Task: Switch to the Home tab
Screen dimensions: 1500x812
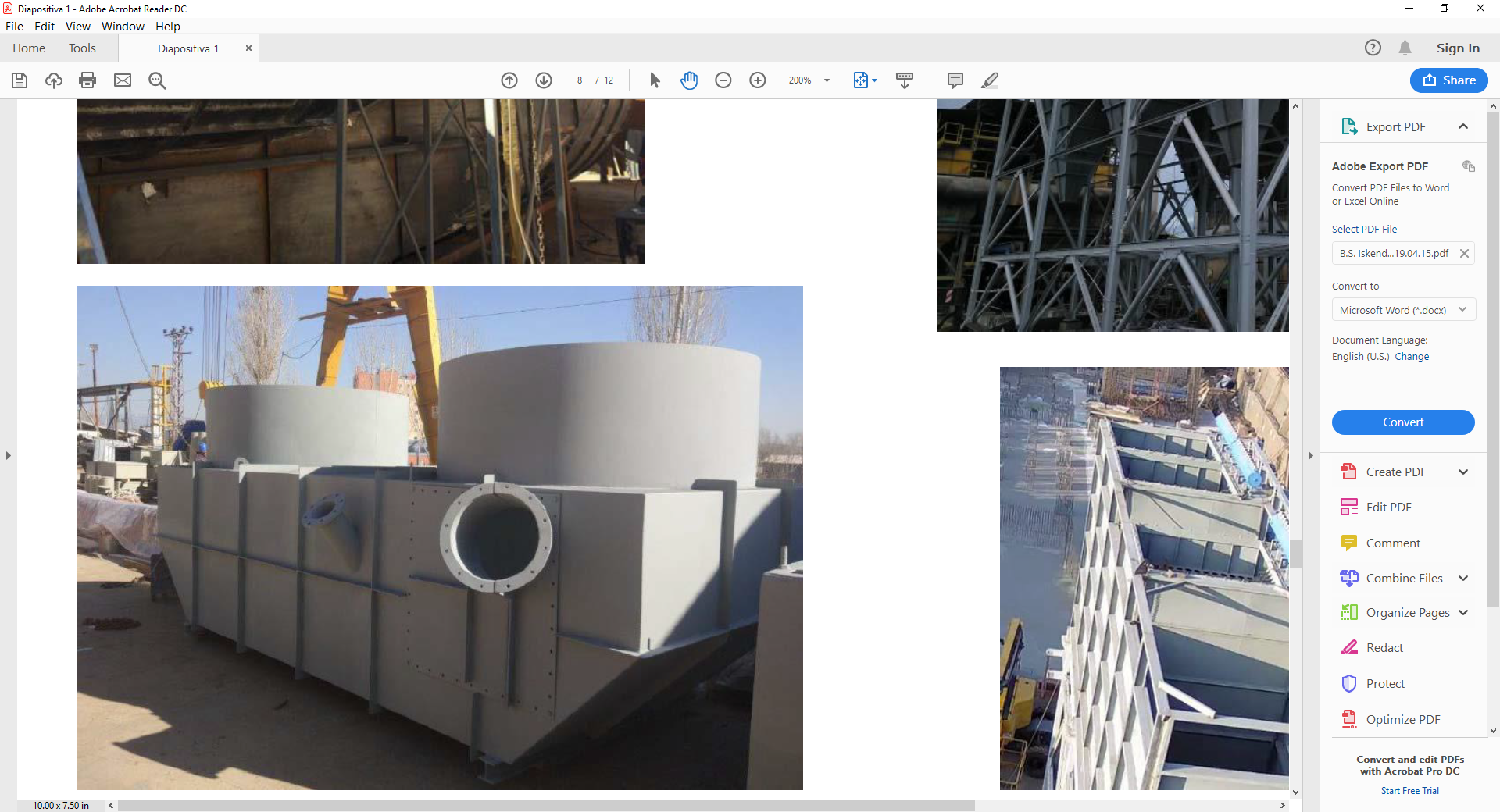Action: (29, 48)
